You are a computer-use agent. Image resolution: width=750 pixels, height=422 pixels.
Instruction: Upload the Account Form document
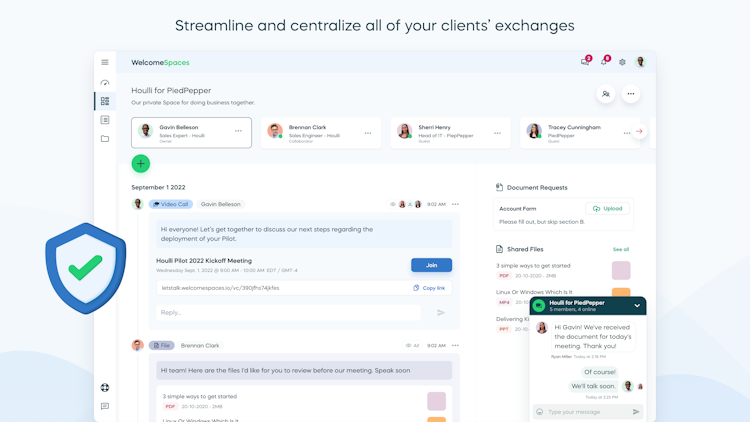(x=607, y=209)
